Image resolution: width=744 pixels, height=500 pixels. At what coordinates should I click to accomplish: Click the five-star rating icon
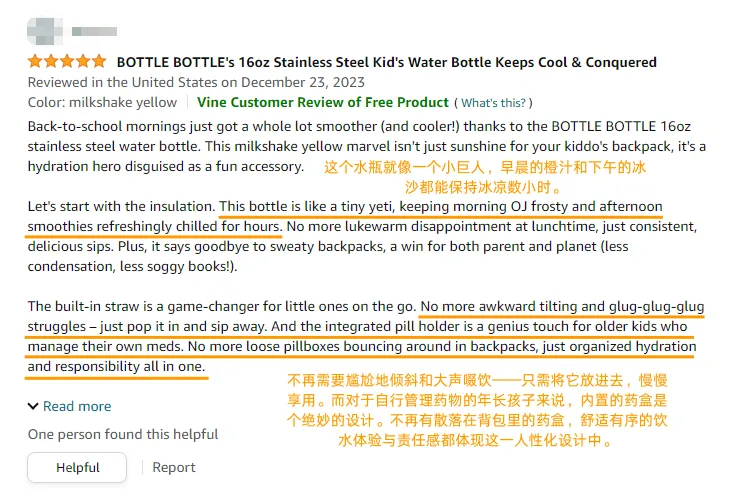coord(66,62)
